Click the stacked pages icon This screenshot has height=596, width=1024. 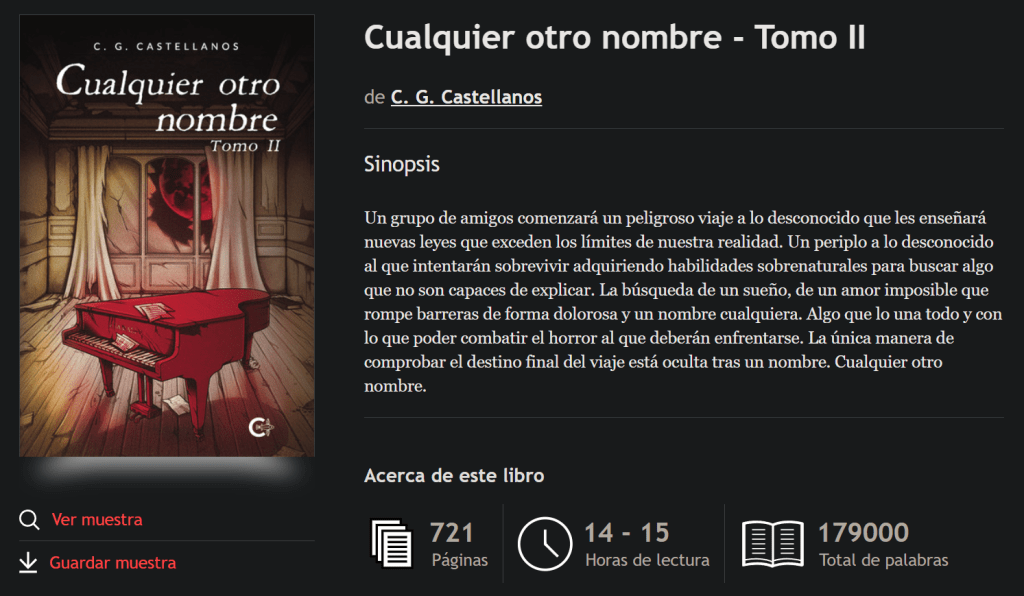(x=392, y=543)
